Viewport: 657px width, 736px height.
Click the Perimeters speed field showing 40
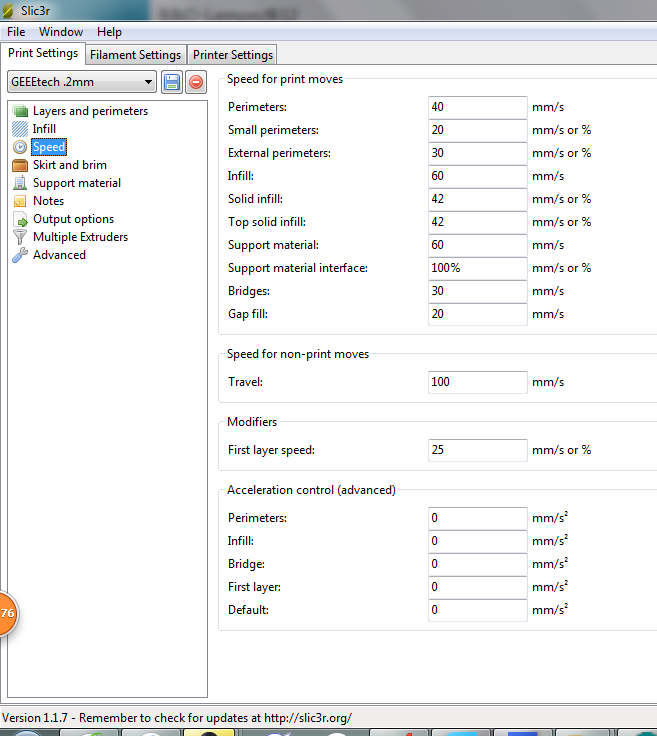[x=478, y=107]
